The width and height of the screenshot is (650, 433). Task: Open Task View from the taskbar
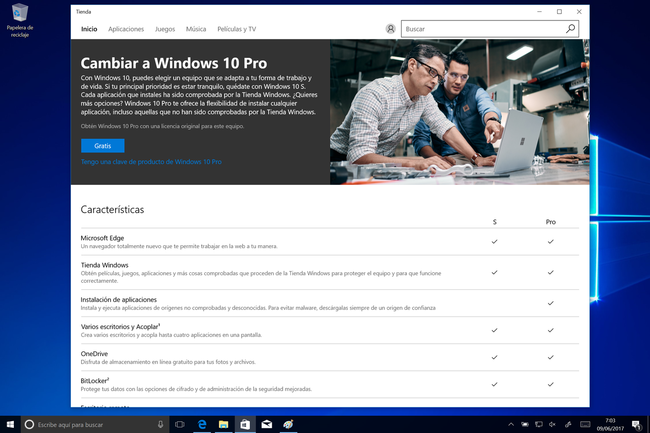(x=179, y=424)
